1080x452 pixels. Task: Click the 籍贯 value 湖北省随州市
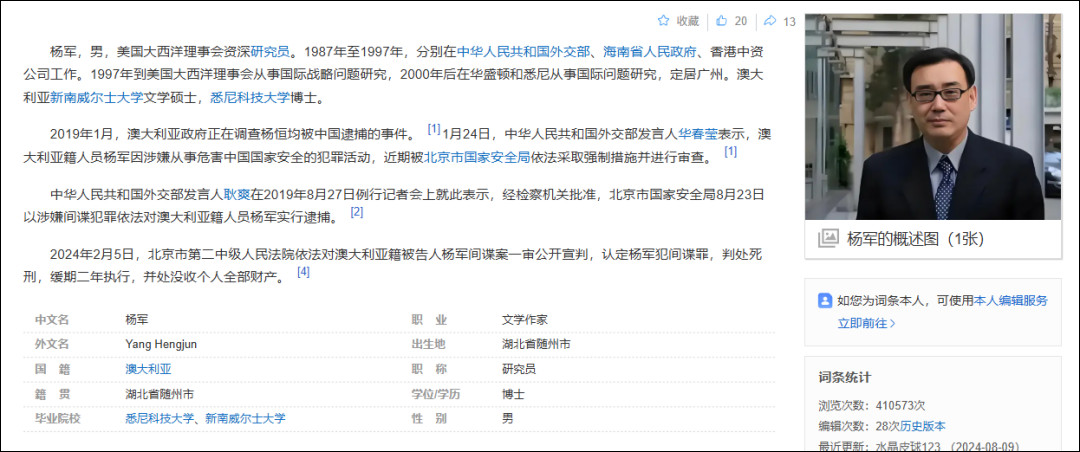159,394
